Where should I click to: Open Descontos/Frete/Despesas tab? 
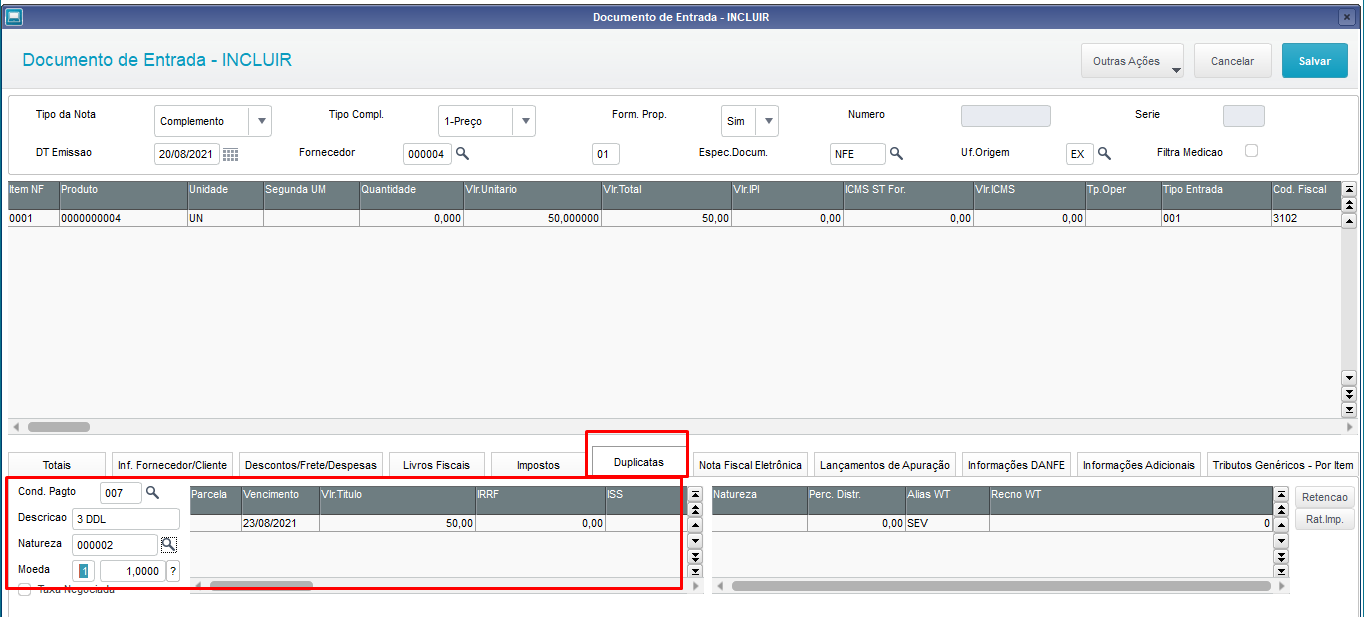pyautogui.click(x=311, y=465)
